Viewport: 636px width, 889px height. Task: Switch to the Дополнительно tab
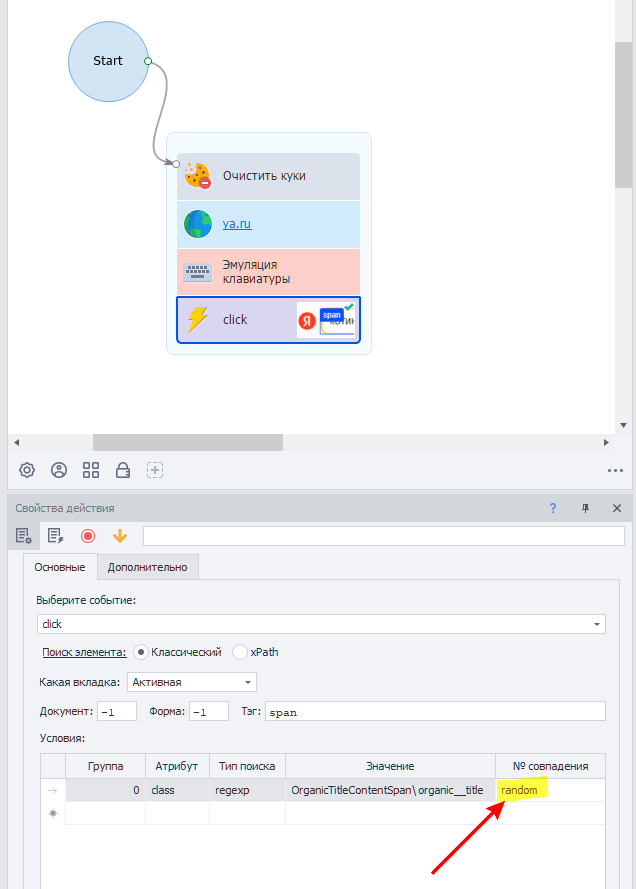point(147,567)
